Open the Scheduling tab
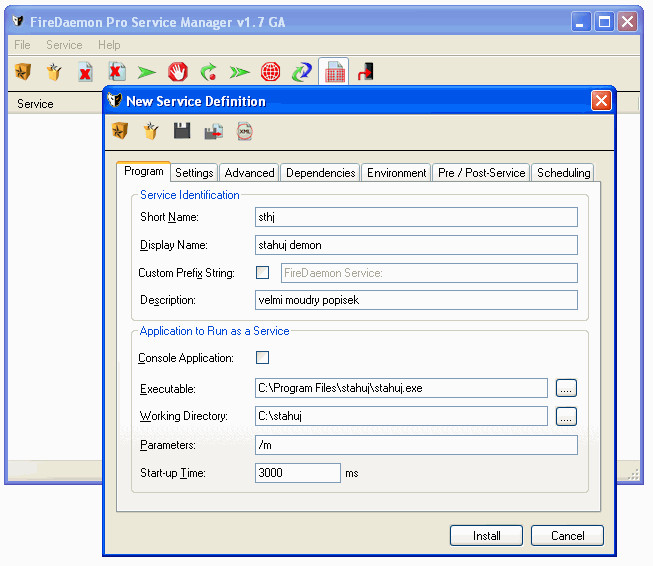This screenshot has height=566, width=653. (563, 172)
